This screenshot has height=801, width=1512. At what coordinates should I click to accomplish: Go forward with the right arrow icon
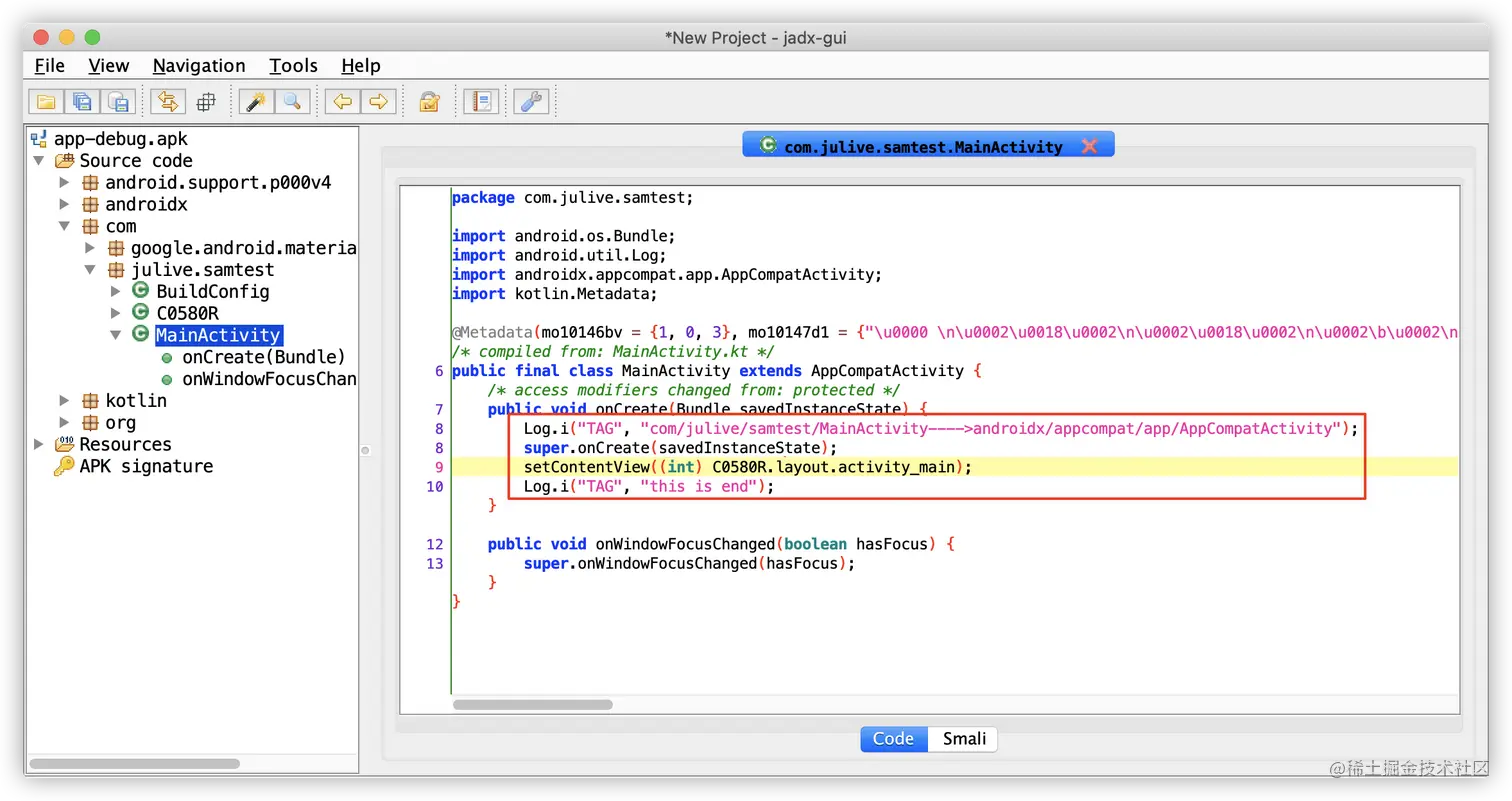379,101
